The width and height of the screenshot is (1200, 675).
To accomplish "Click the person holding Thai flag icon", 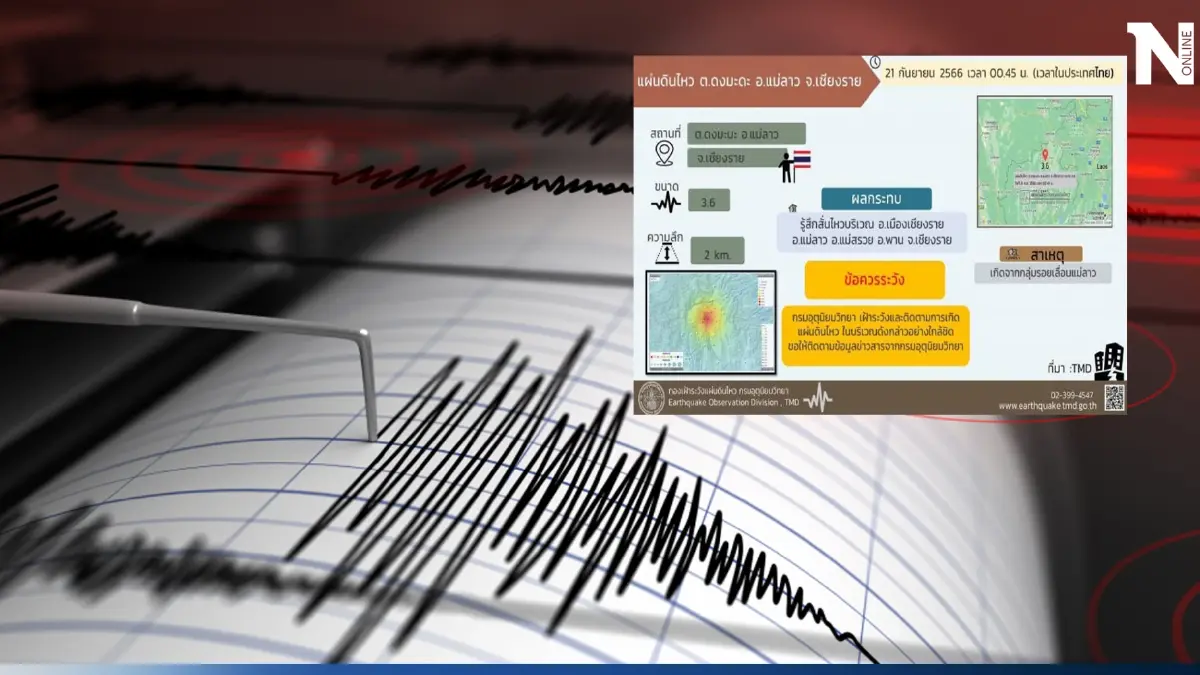I will 796,166.
